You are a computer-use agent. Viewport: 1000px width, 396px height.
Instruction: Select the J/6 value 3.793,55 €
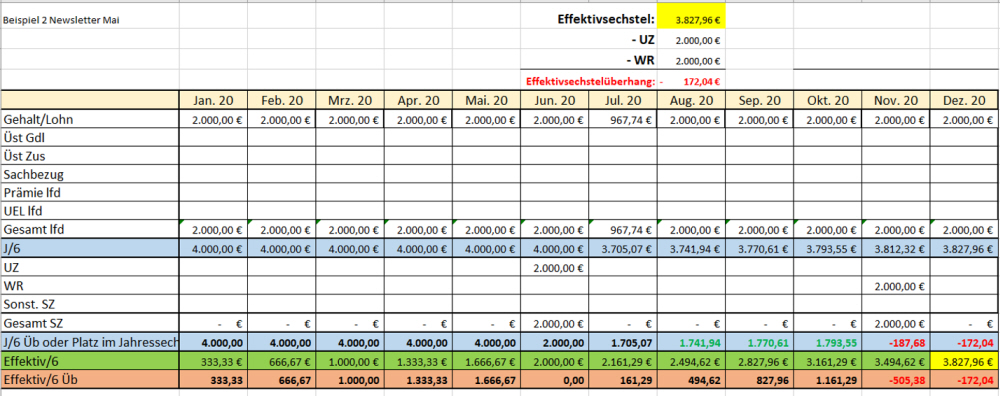[827, 249]
